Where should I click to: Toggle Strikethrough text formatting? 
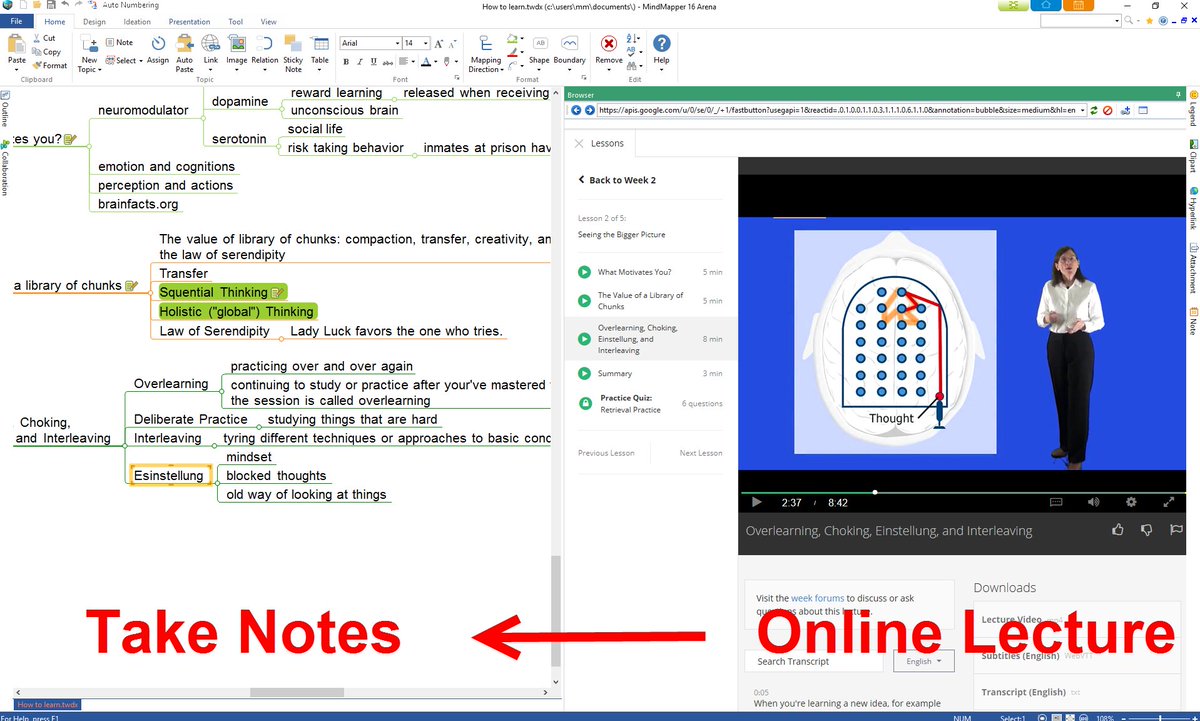click(x=387, y=61)
